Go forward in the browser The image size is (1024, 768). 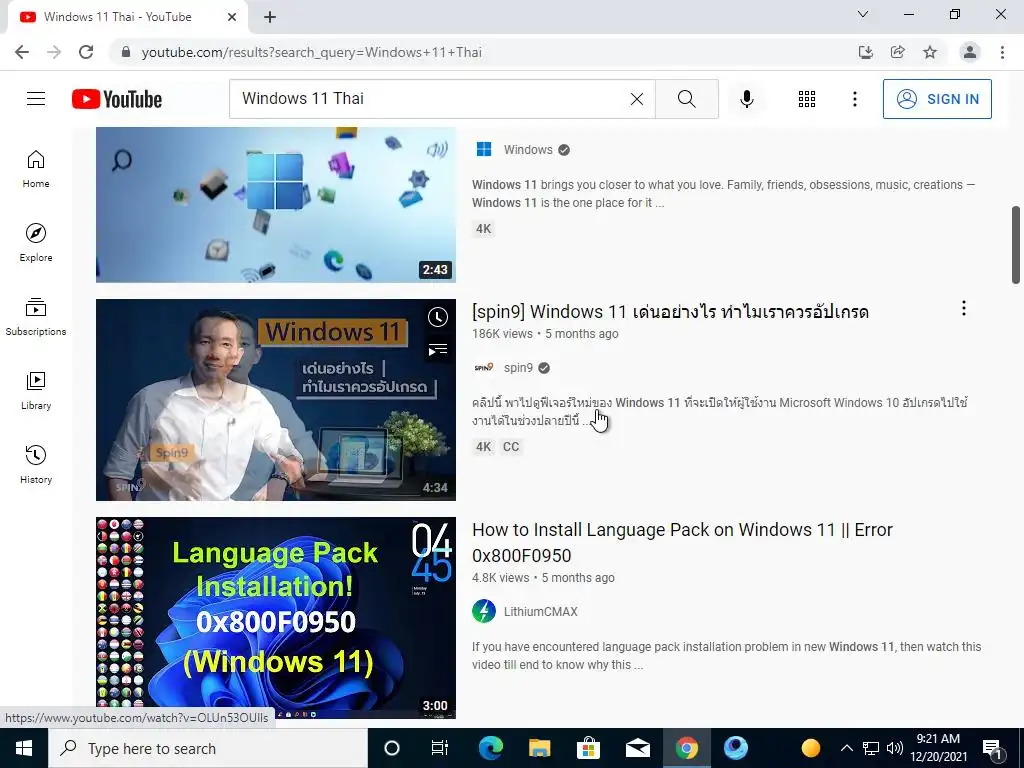click(x=54, y=52)
